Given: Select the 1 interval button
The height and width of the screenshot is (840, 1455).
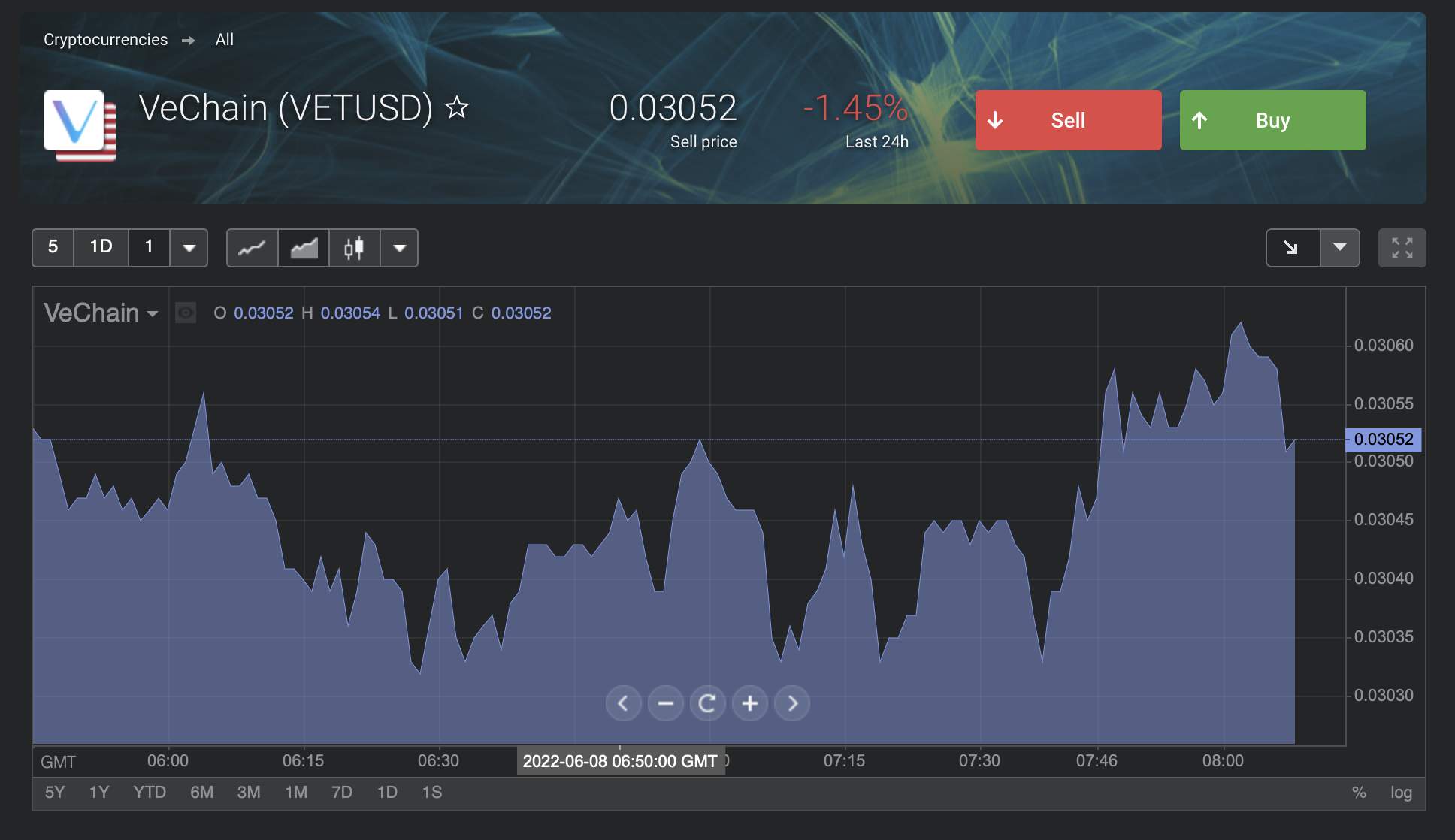Looking at the screenshot, I should click(x=149, y=247).
